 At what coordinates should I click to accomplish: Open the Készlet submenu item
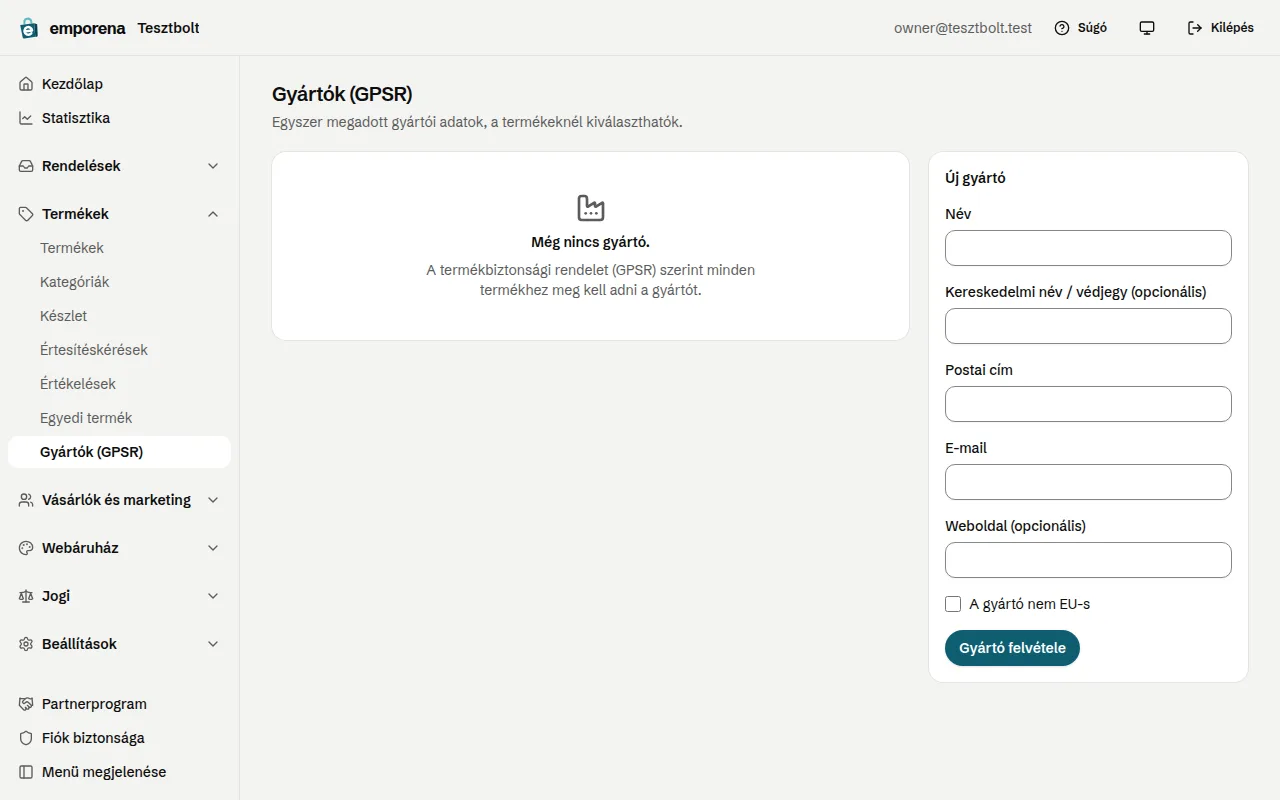point(119,316)
